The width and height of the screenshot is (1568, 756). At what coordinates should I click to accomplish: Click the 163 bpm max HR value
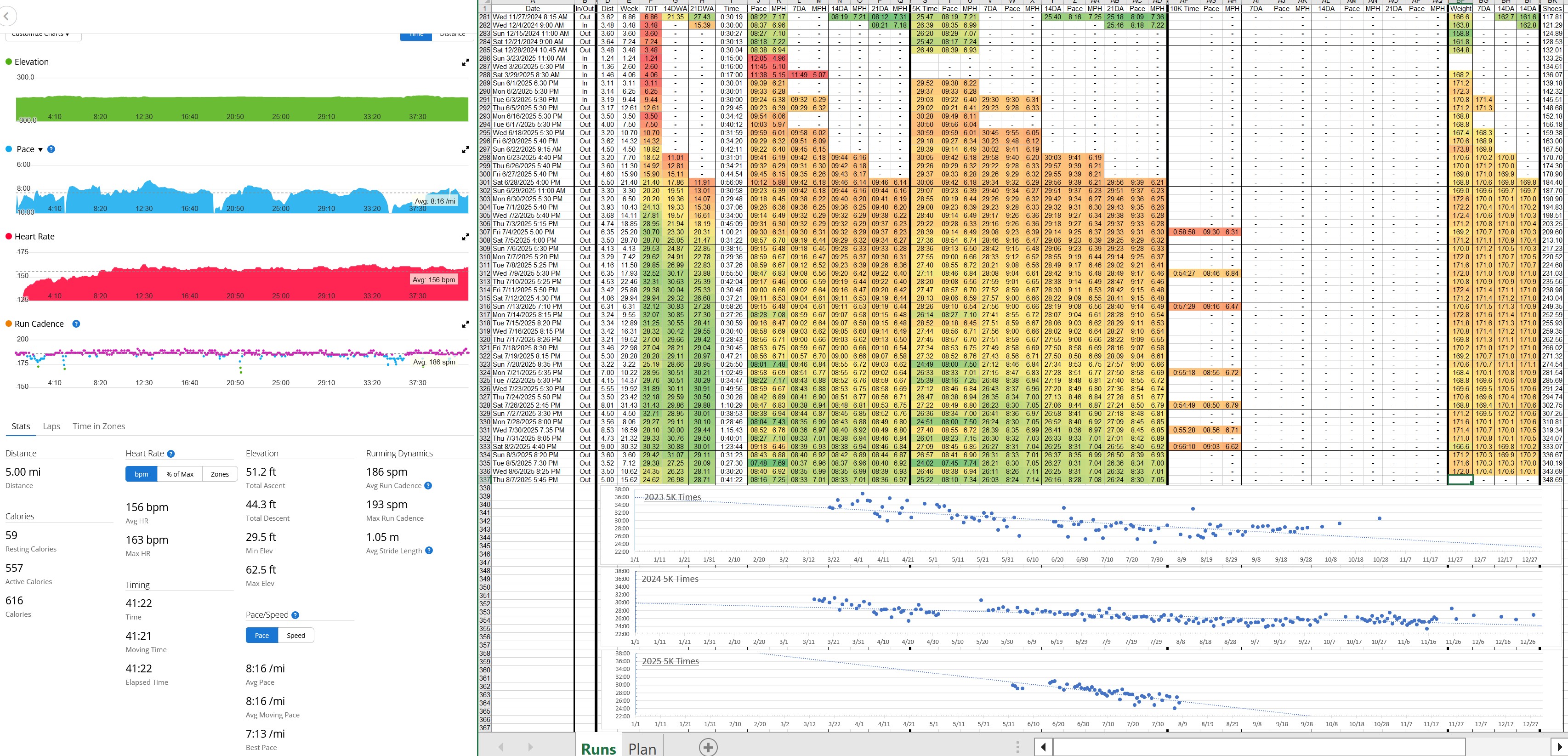[147, 540]
